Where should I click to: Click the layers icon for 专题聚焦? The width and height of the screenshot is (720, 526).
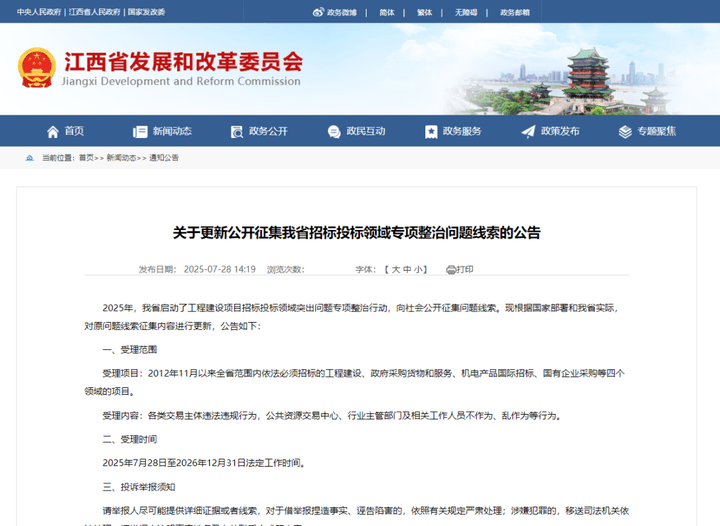pyautogui.click(x=625, y=132)
